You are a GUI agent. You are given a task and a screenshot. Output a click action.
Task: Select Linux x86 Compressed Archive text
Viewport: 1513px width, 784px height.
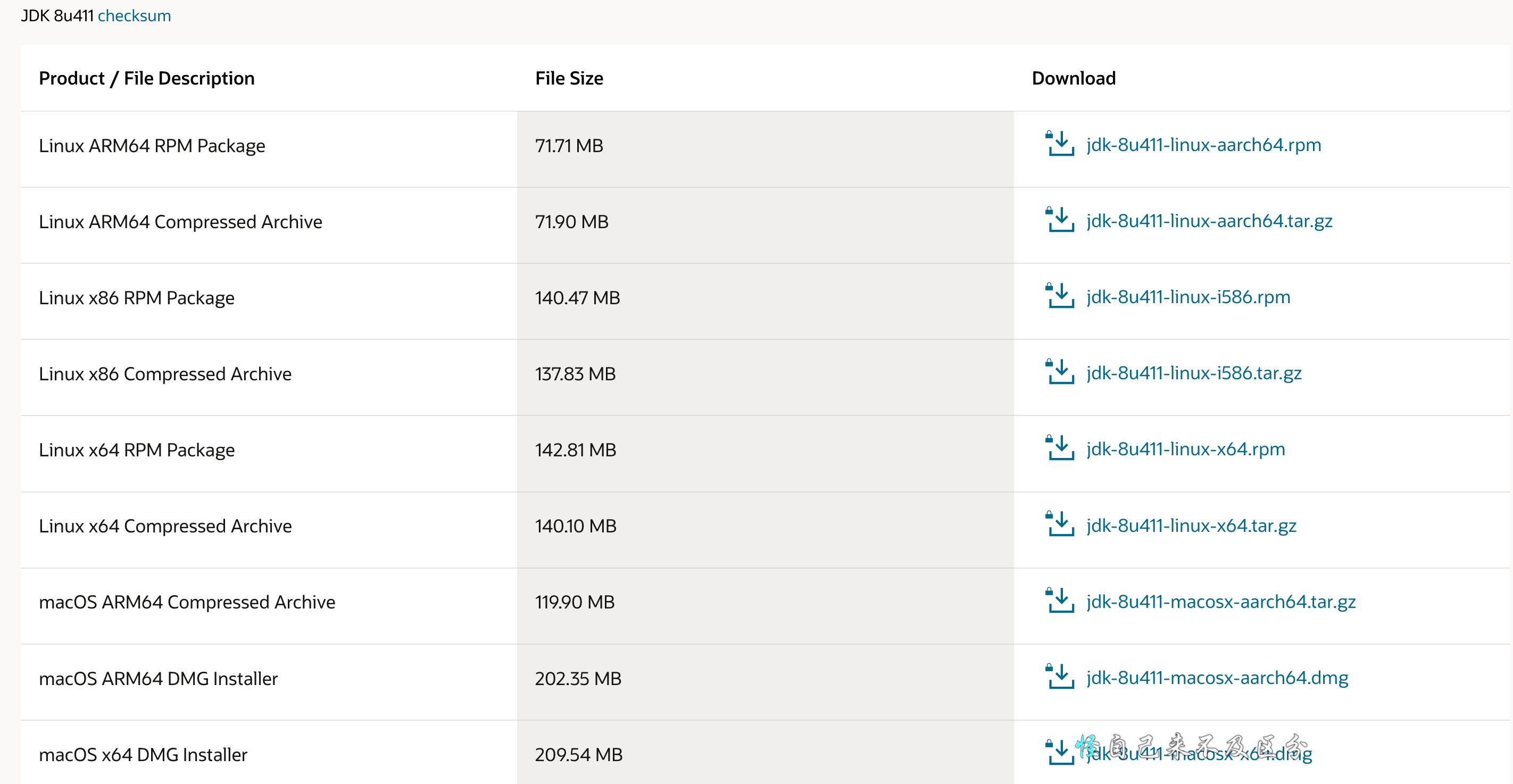(165, 373)
